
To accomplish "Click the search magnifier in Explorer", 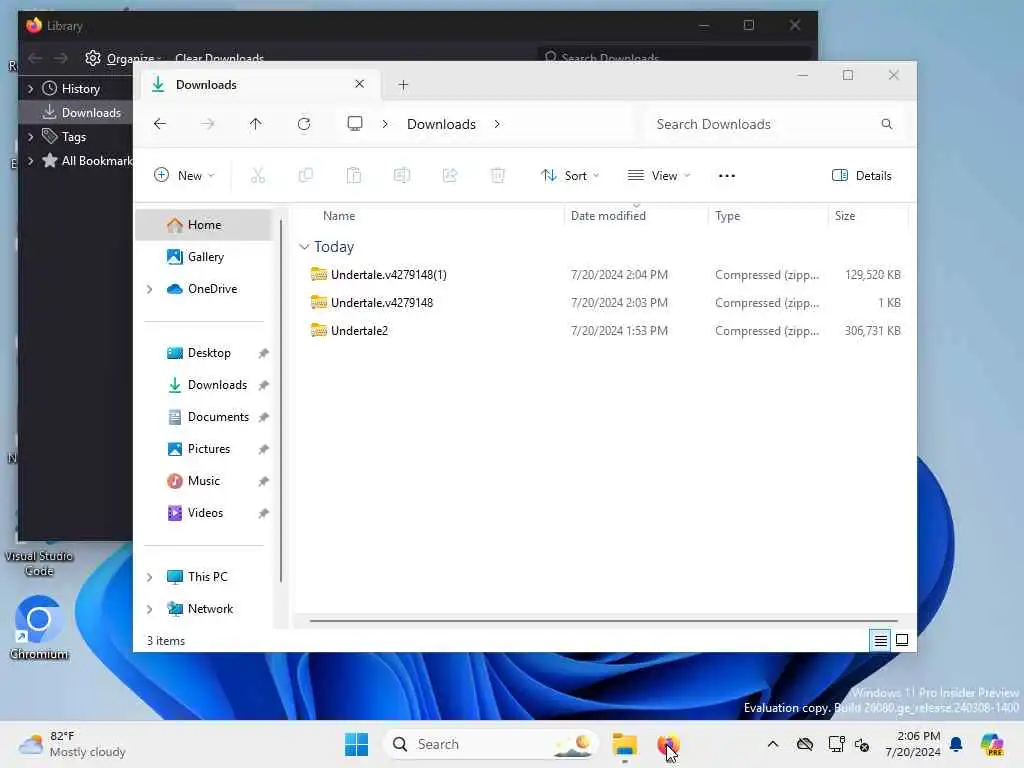I will pos(886,124).
